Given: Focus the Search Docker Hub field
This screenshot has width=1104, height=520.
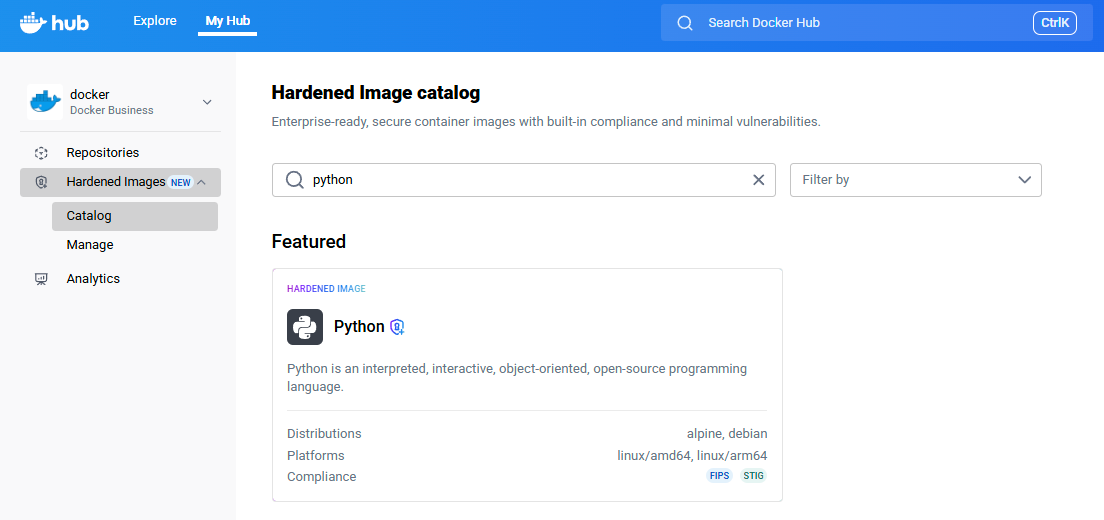Looking at the screenshot, I should point(860,23).
